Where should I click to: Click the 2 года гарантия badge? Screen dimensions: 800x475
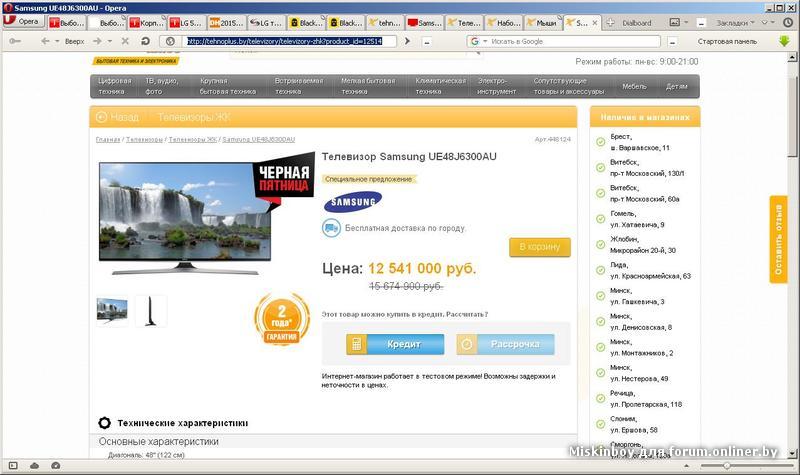[x=282, y=319]
